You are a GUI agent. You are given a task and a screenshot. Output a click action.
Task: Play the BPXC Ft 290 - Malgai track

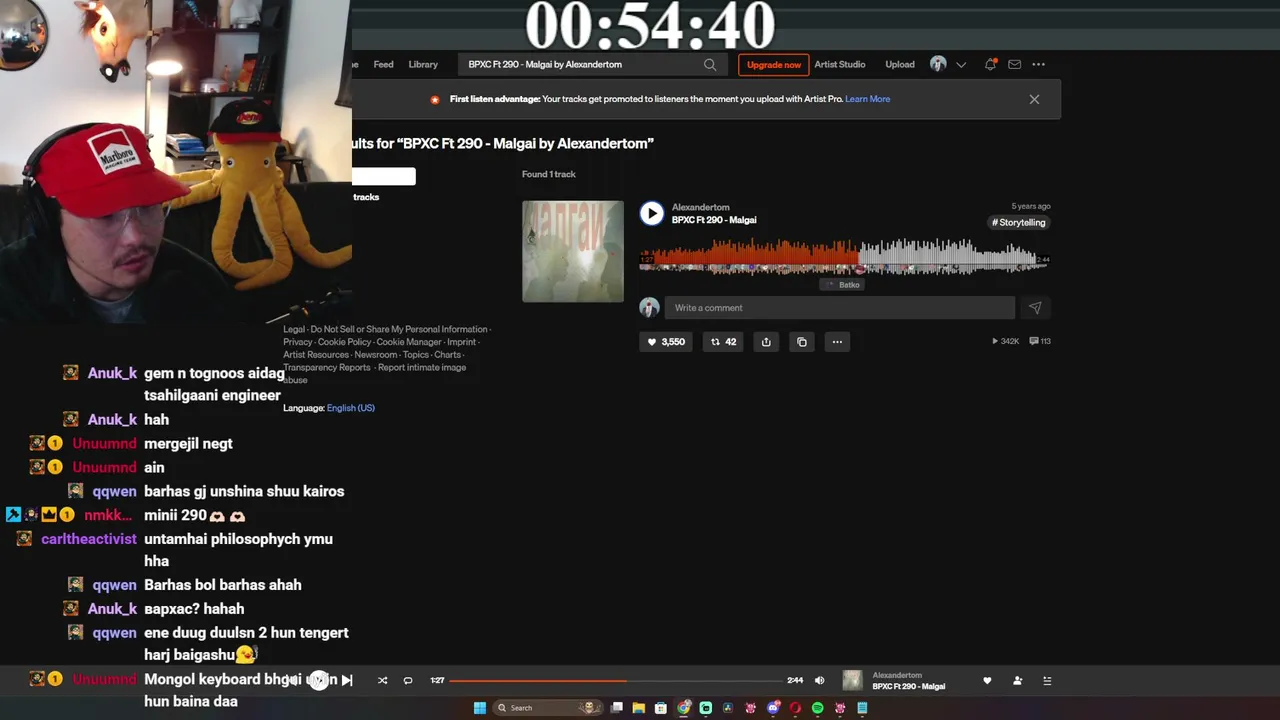pos(652,213)
